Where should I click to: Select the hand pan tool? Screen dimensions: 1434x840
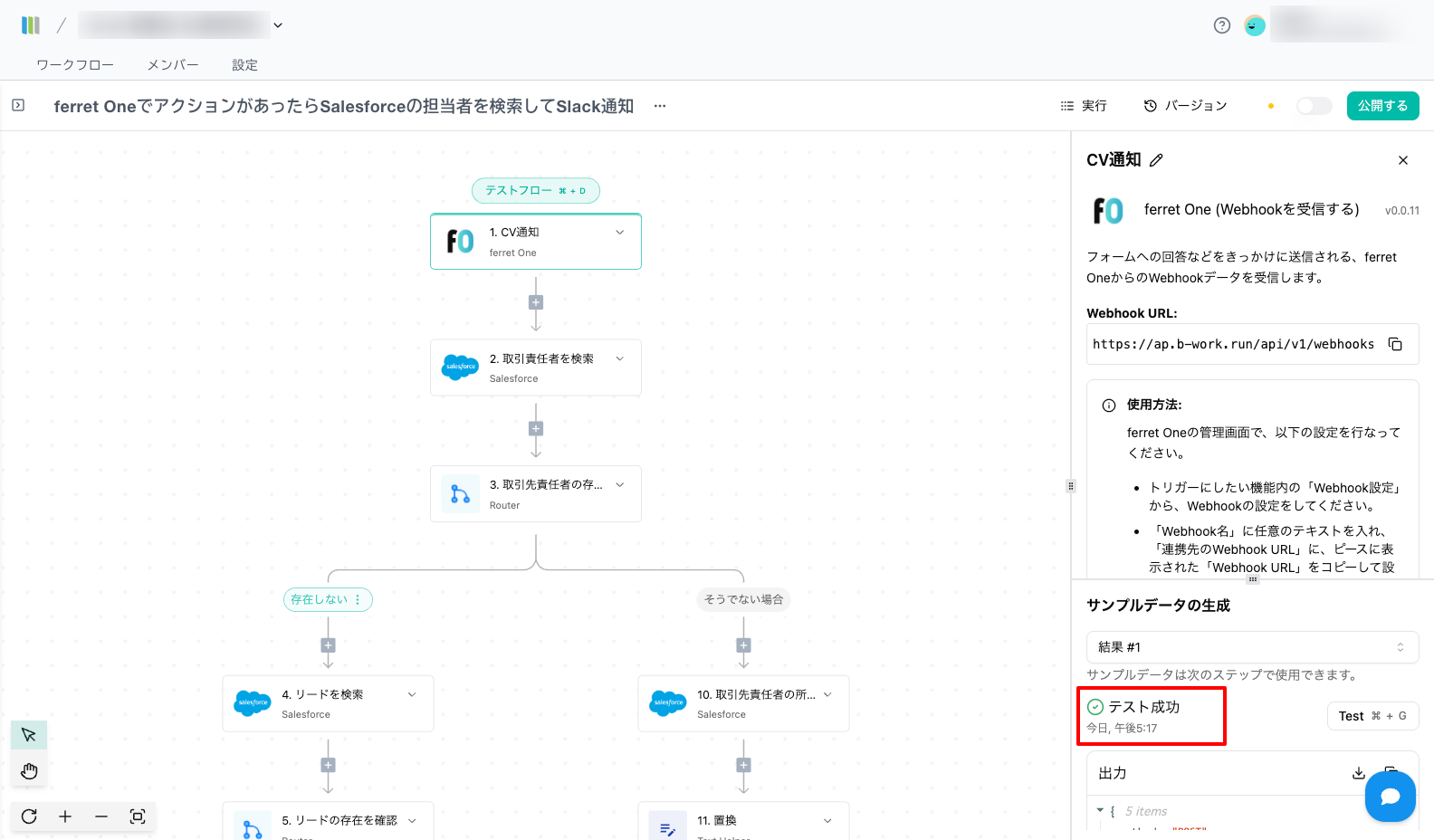pos(29,771)
